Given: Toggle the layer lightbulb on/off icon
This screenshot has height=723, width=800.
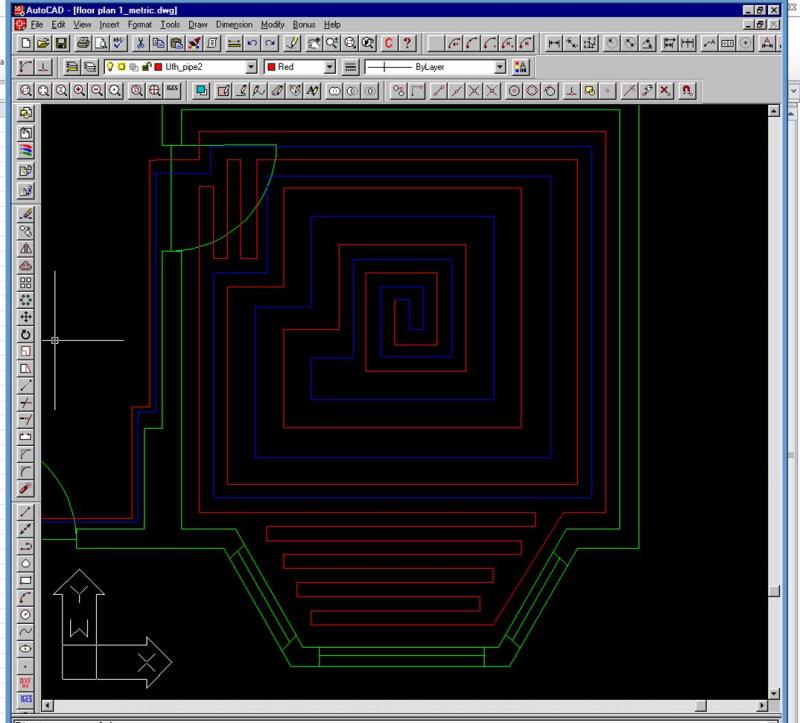Looking at the screenshot, I should 110,67.
